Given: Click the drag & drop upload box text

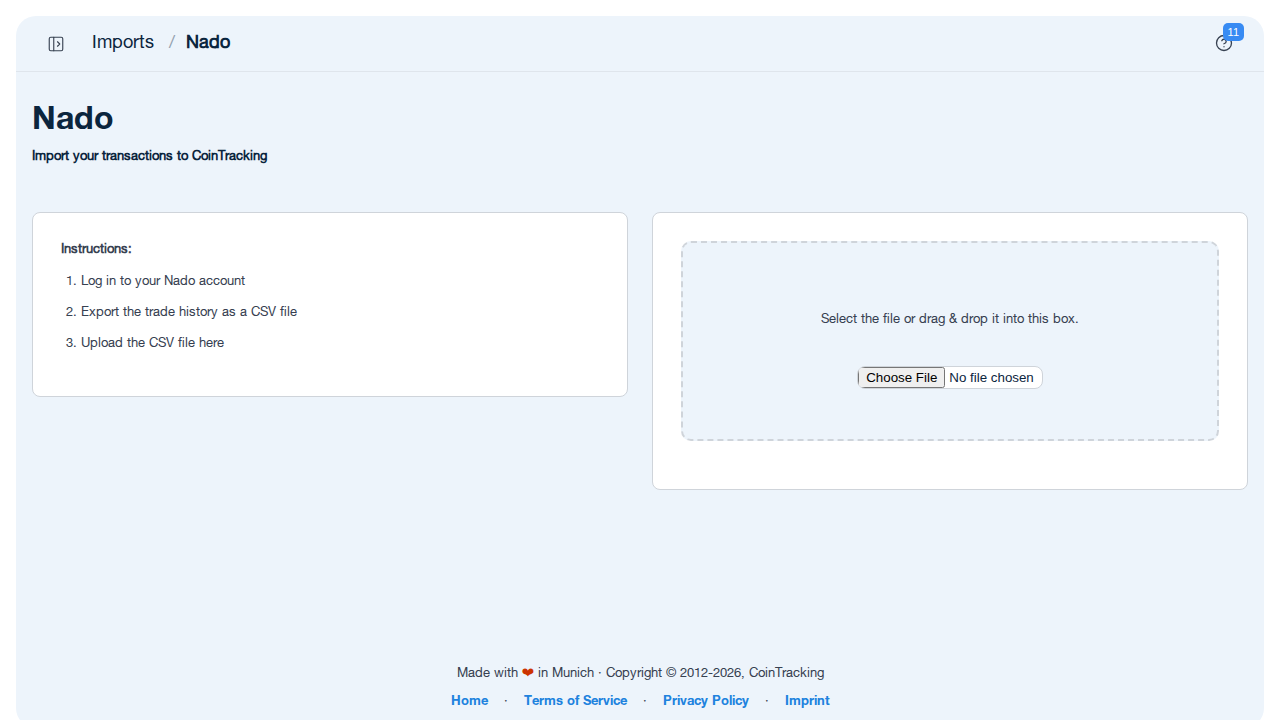Looking at the screenshot, I should point(949,318).
